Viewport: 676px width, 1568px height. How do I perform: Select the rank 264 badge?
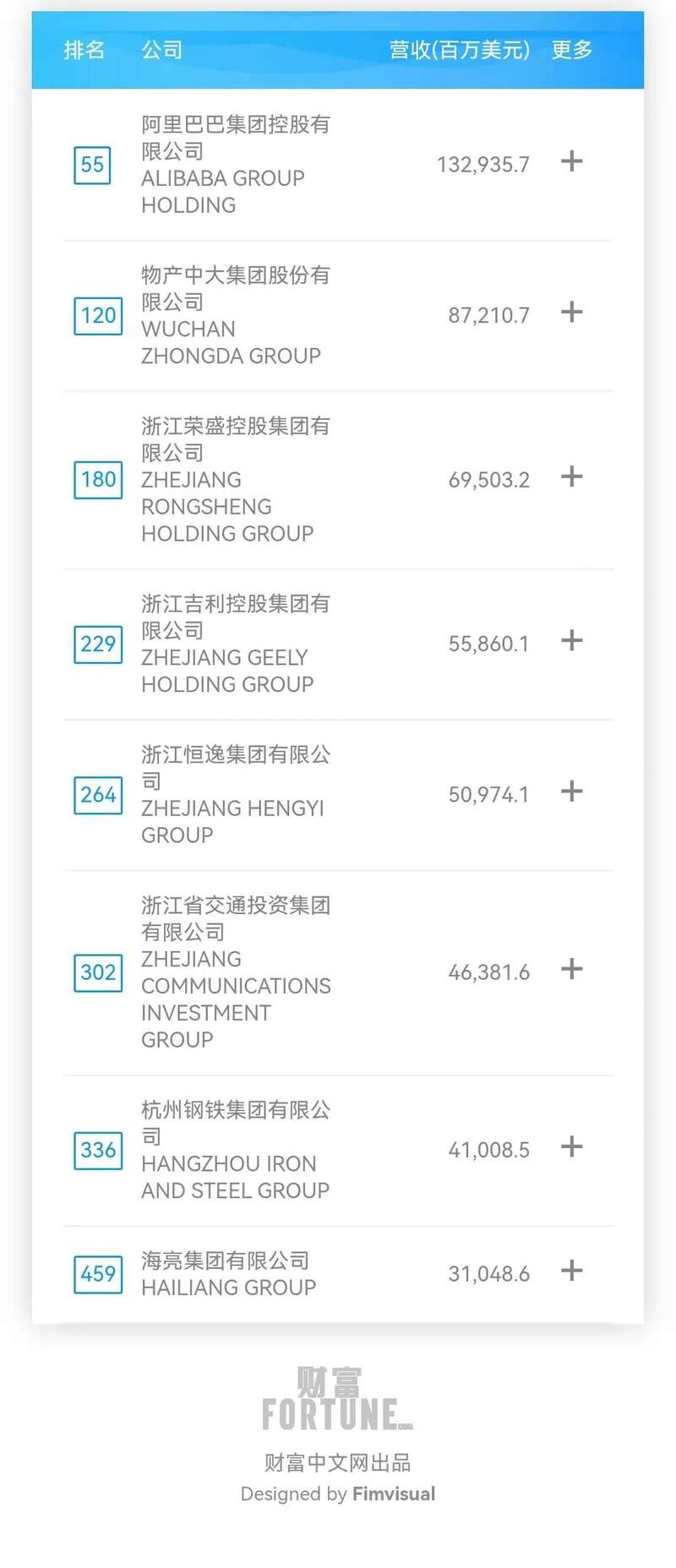tap(98, 794)
